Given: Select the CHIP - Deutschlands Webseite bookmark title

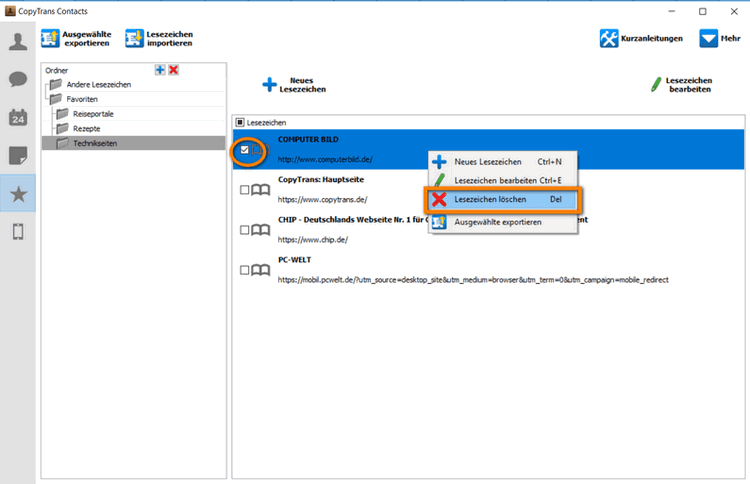Looking at the screenshot, I should (x=353, y=220).
